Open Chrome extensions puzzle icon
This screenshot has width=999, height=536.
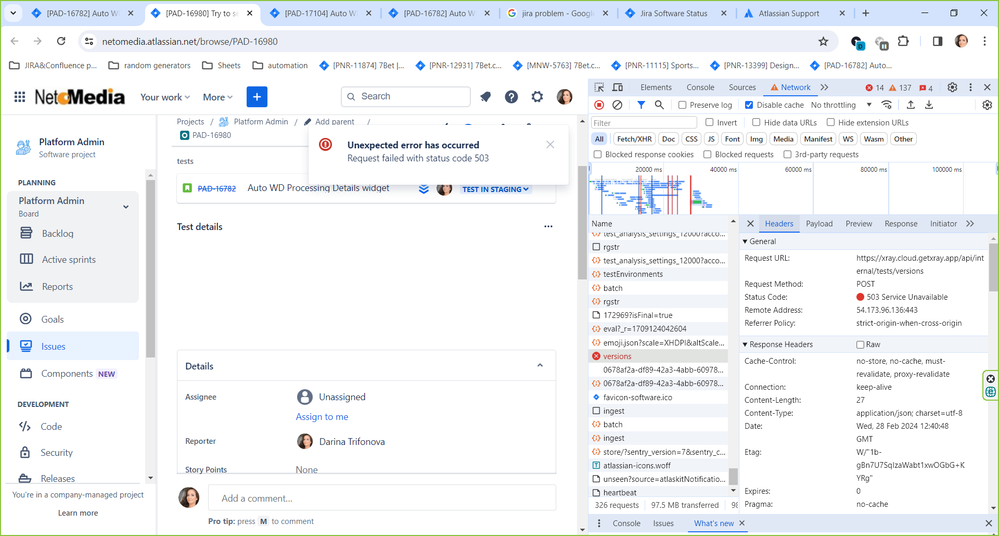pyautogui.click(x=903, y=41)
